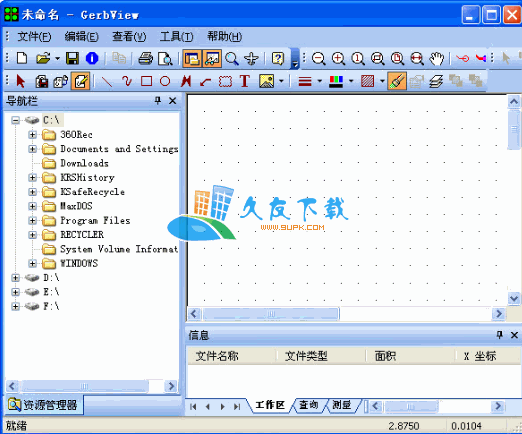Collapse the C:\ drive node

pyautogui.click(x=15, y=120)
